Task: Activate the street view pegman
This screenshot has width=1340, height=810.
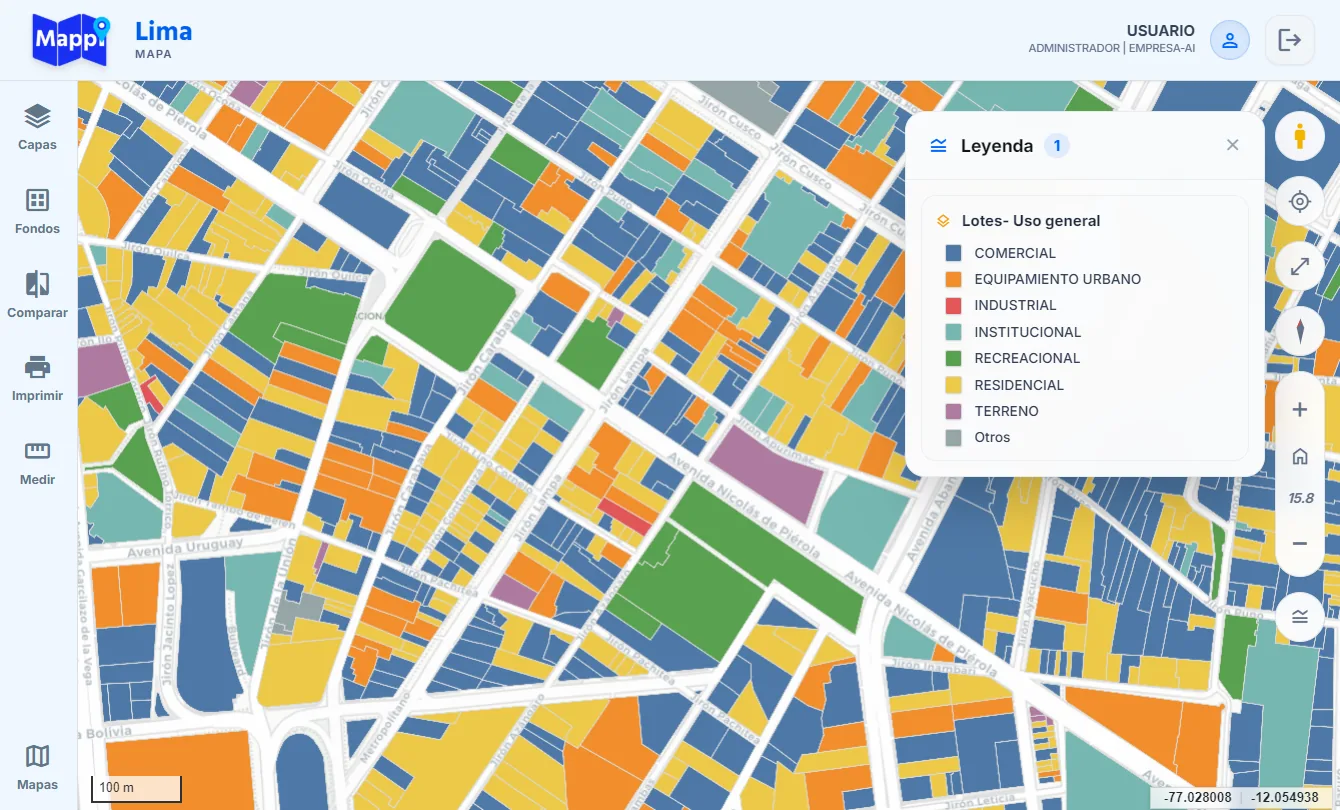Action: (x=1300, y=136)
